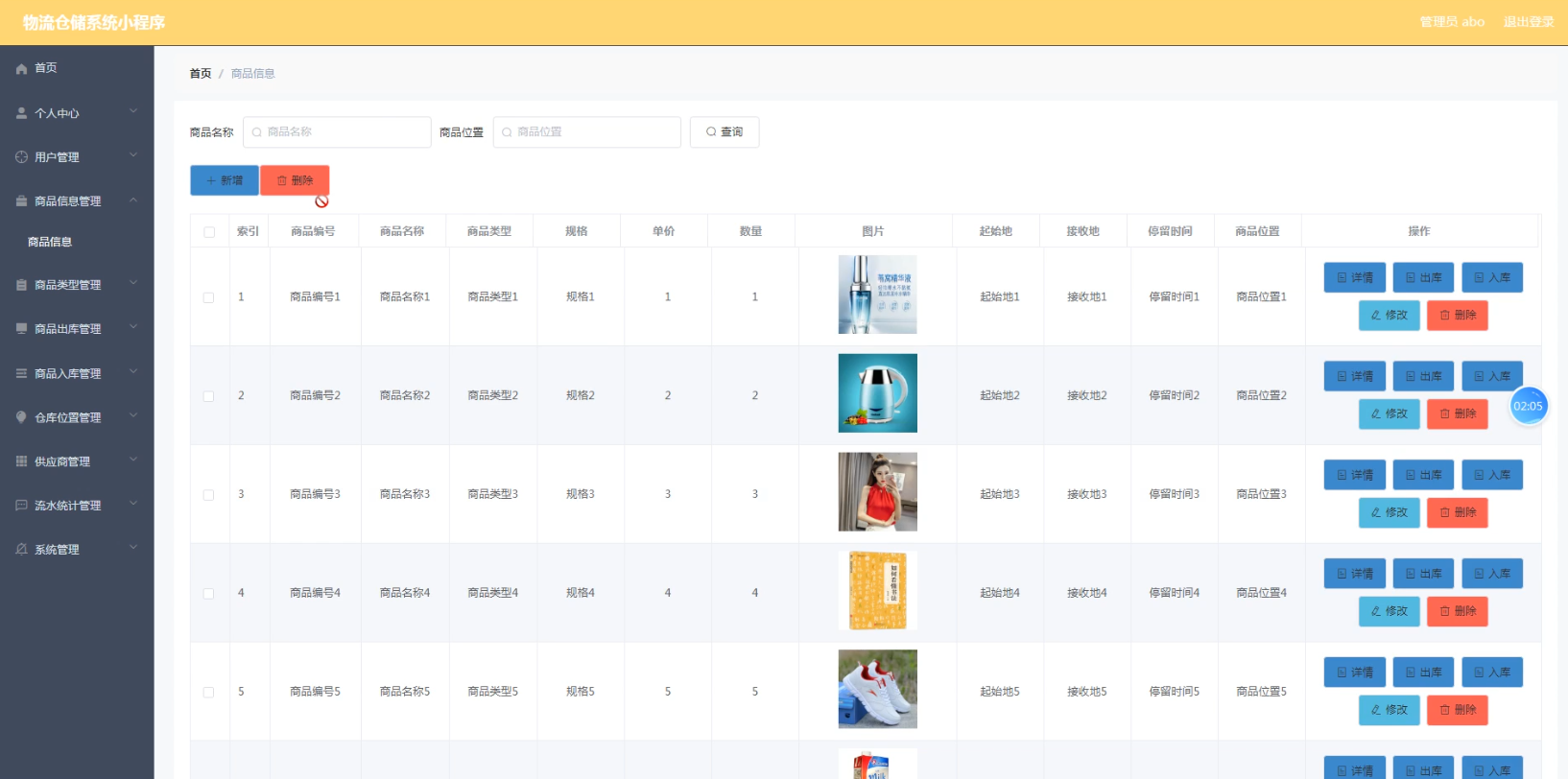Click 修改 for 商品名称1
The width and height of the screenshot is (1568, 779).
pyautogui.click(x=1390, y=315)
